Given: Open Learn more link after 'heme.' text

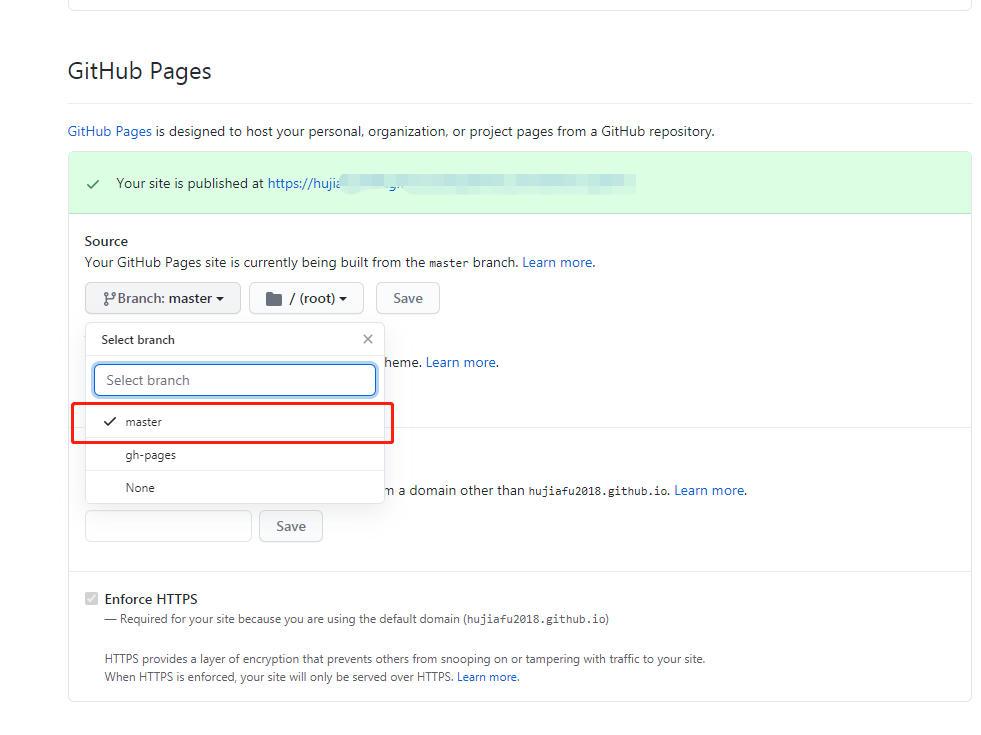Looking at the screenshot, I should click(461, 363).
